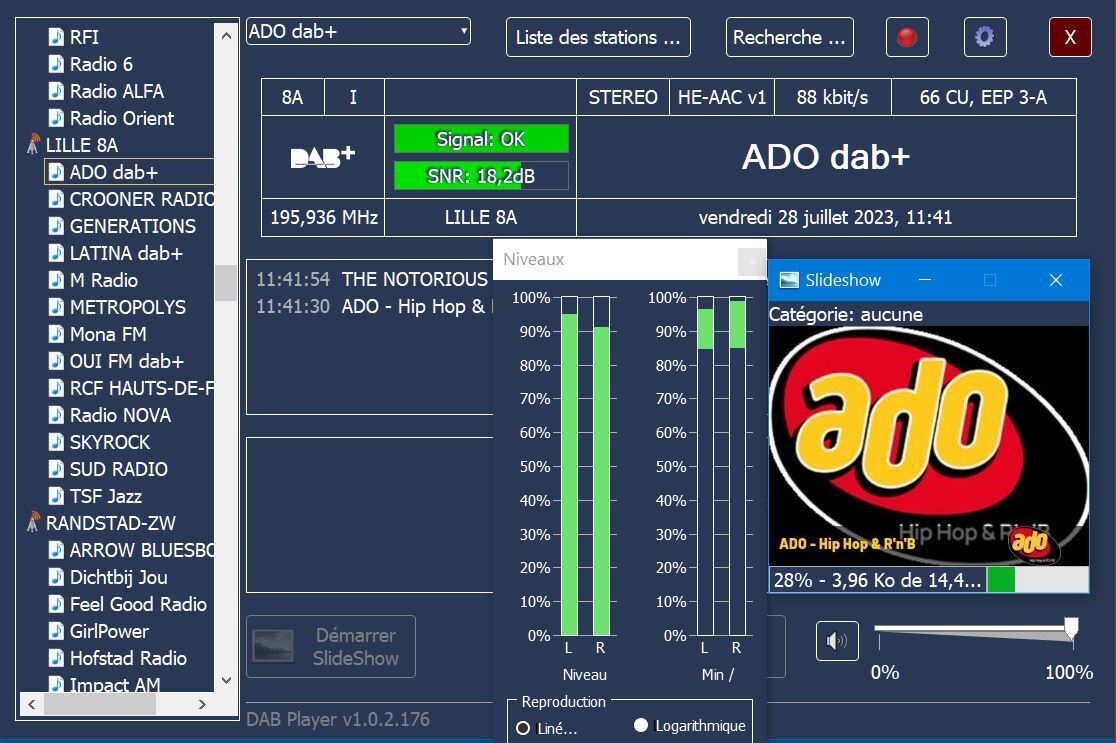Image resolution: width=1116 pixels, height=743 pixels.
Task: Click the slideshow download progress bar
Action: pyautogui.click(x=1037, y=579)
